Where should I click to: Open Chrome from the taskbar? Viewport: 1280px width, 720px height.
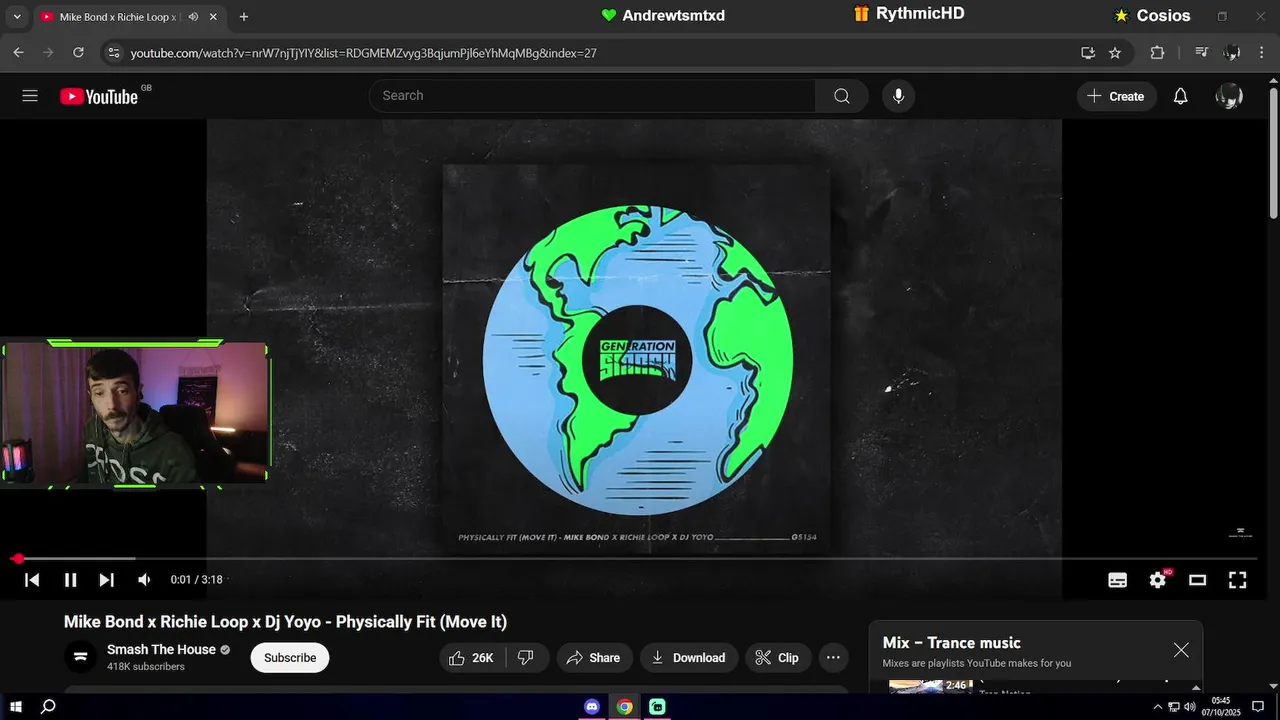pyautogui.click(x=624, y=707)
